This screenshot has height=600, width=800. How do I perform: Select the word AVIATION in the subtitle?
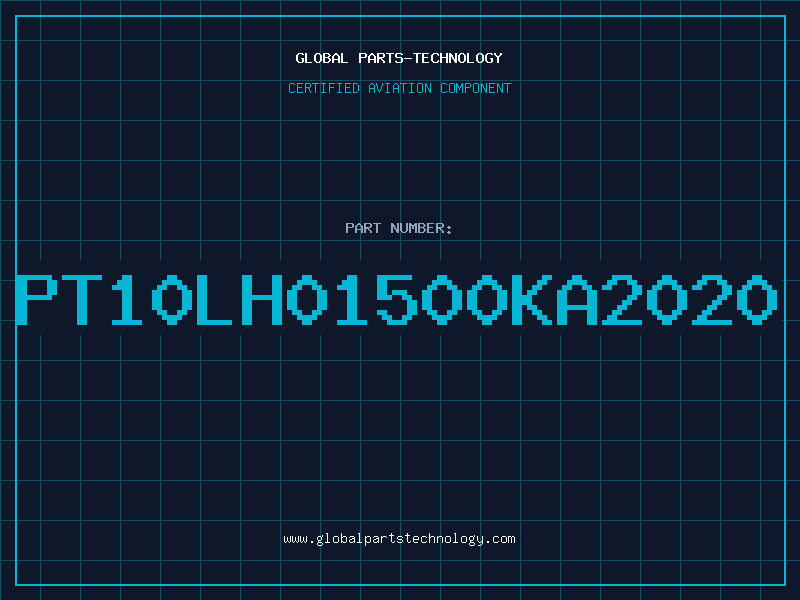pos(400,88)
